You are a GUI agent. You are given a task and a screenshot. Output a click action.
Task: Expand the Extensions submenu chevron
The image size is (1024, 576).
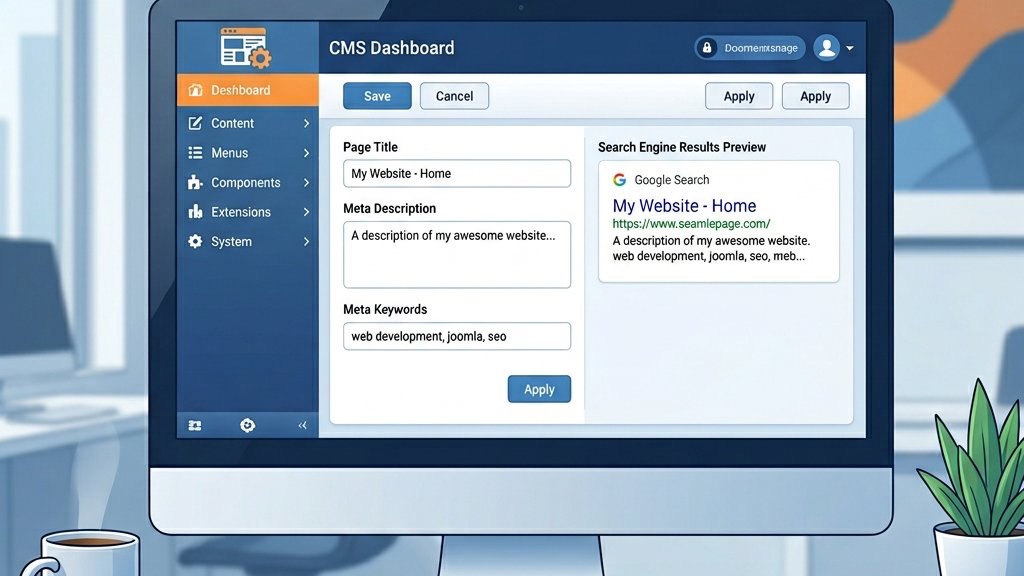(x=306, y=212)
